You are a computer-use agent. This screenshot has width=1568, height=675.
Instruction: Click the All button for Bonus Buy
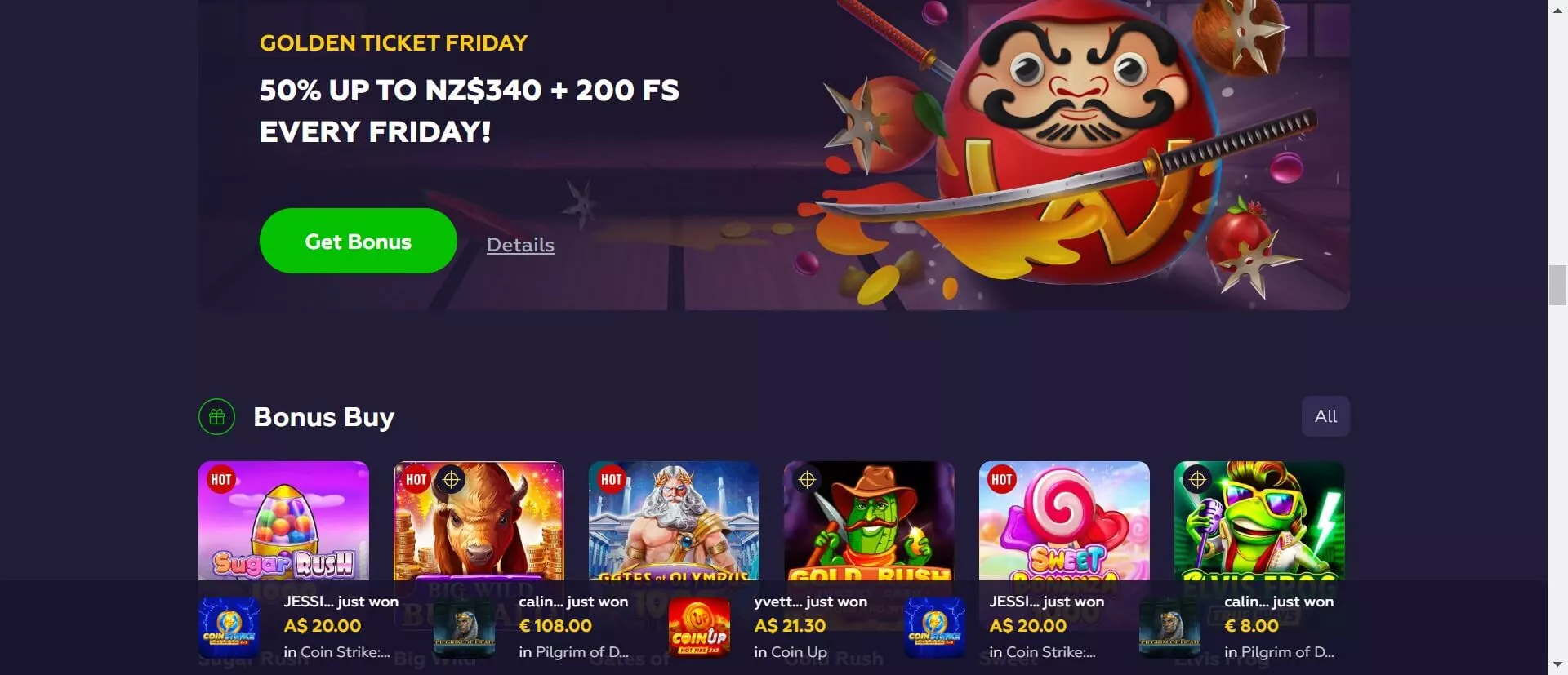pyautogui.click(x=1325, y=416)
